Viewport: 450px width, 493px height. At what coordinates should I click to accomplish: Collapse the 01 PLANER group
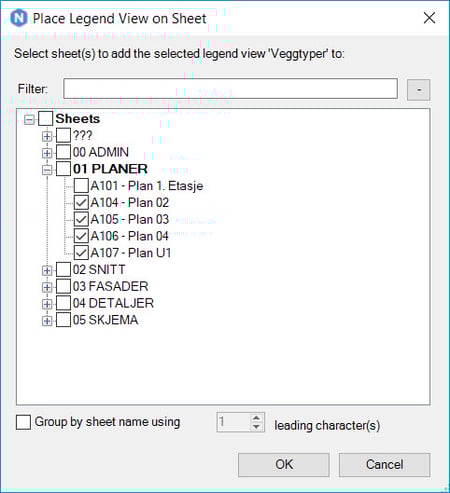tap(47, 170)
